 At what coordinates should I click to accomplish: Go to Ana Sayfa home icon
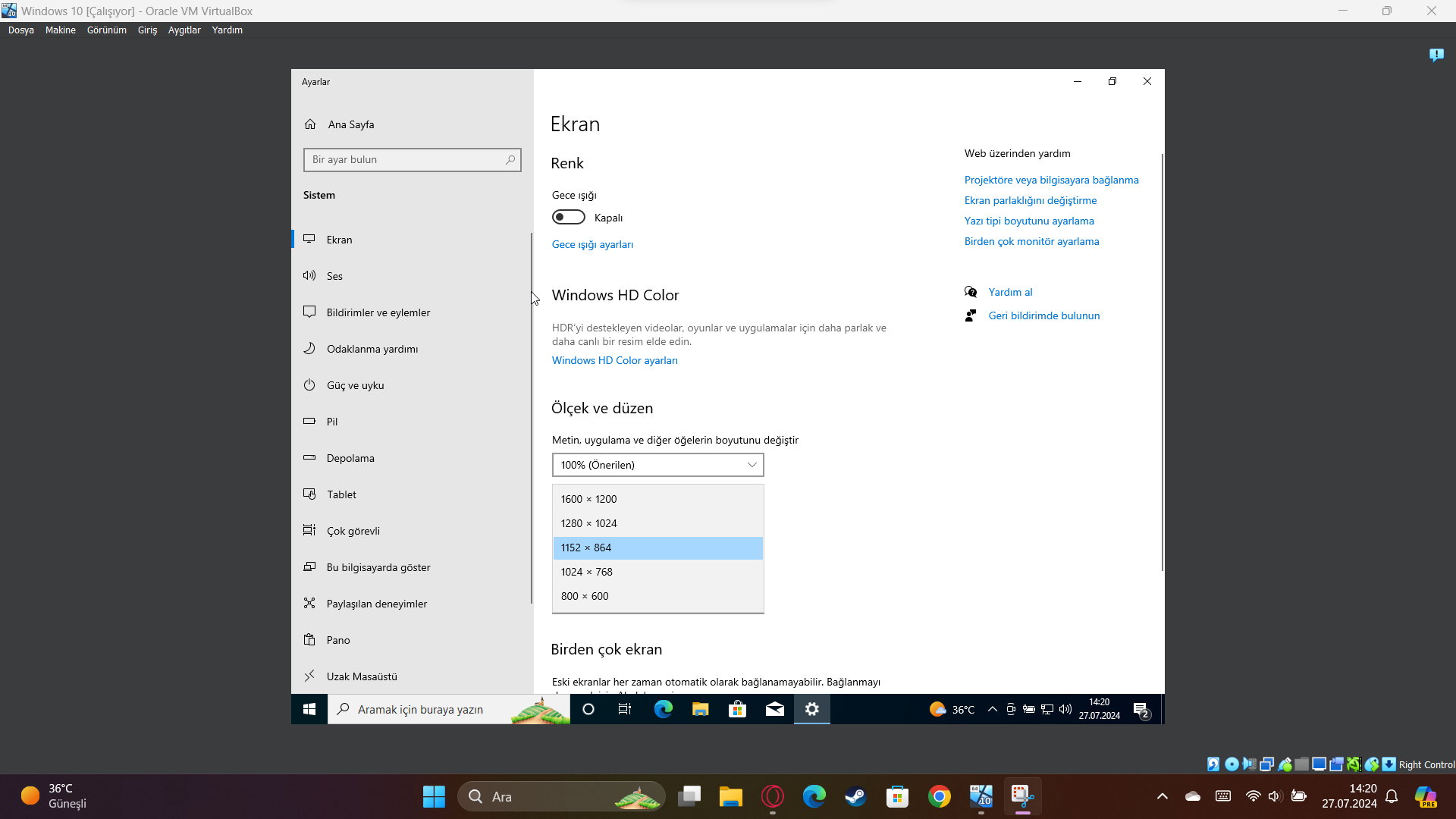click(x=310, y=124)
